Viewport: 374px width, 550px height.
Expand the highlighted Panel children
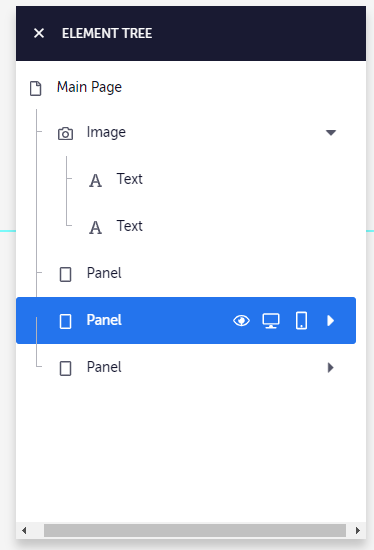point(330,321)
